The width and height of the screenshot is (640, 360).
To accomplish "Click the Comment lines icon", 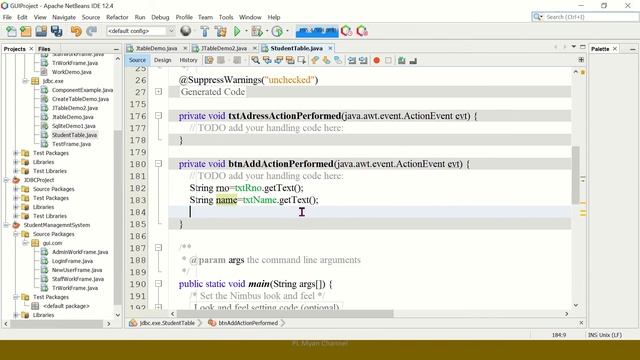I will coord(402,60).
